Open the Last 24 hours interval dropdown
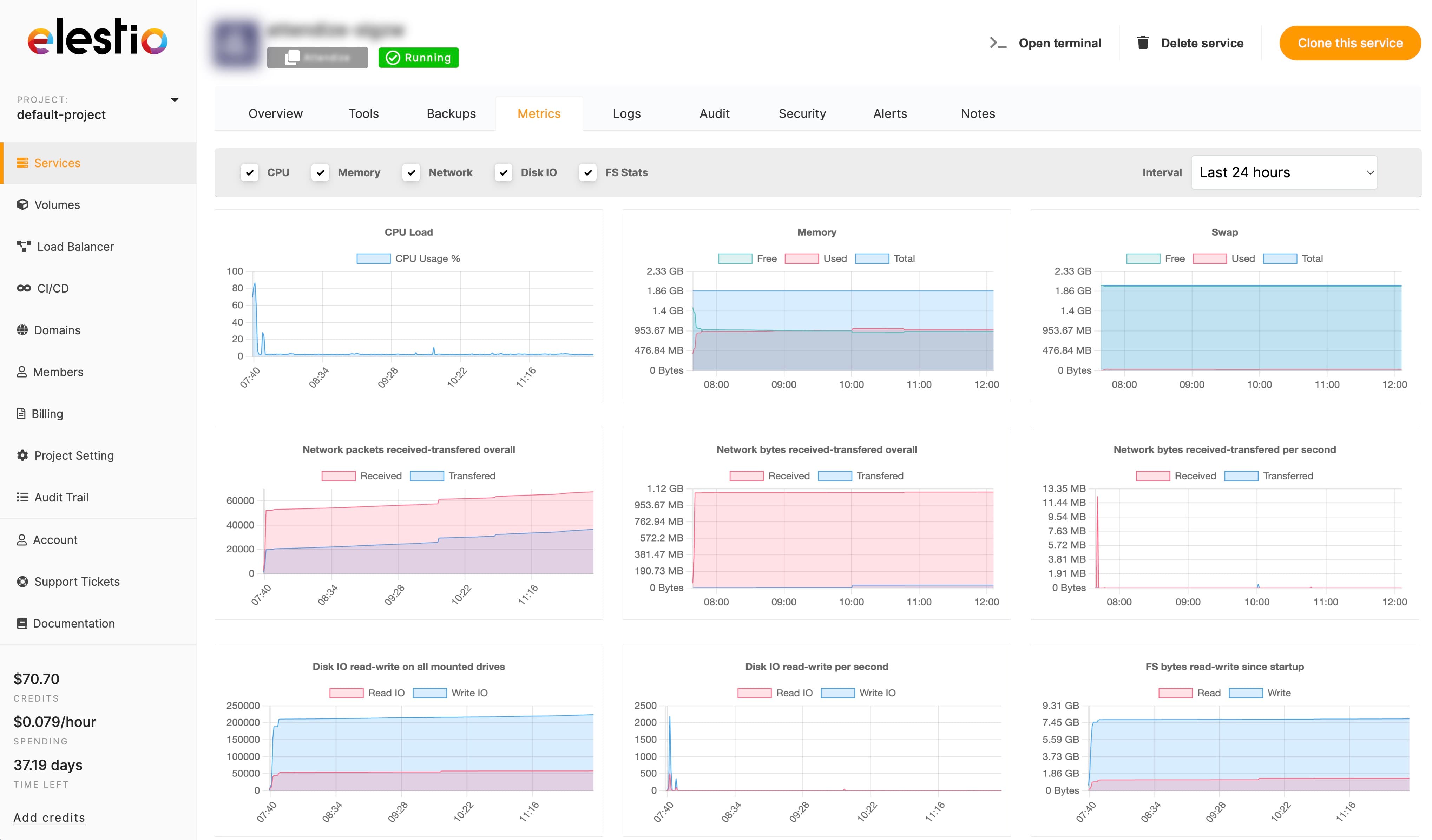Screen dimensions: 1432x840 (x=1284, y=172)
